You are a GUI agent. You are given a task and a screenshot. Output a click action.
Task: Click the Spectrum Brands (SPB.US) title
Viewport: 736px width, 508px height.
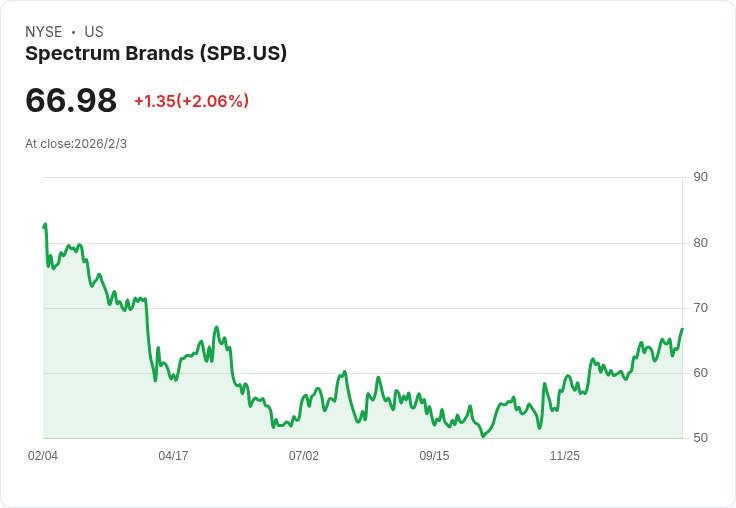(156, 54)
